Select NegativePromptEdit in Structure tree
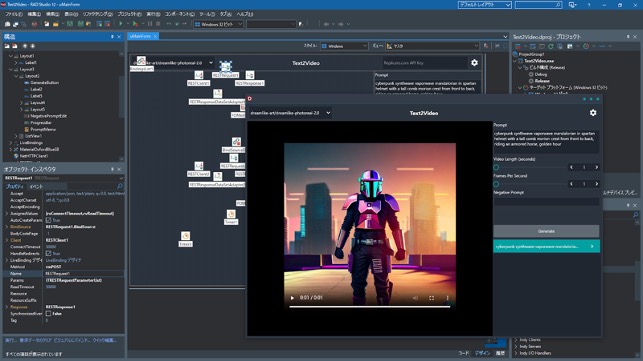Image resolution: width=643 pixels, height=361 pixels. (48, 116)
